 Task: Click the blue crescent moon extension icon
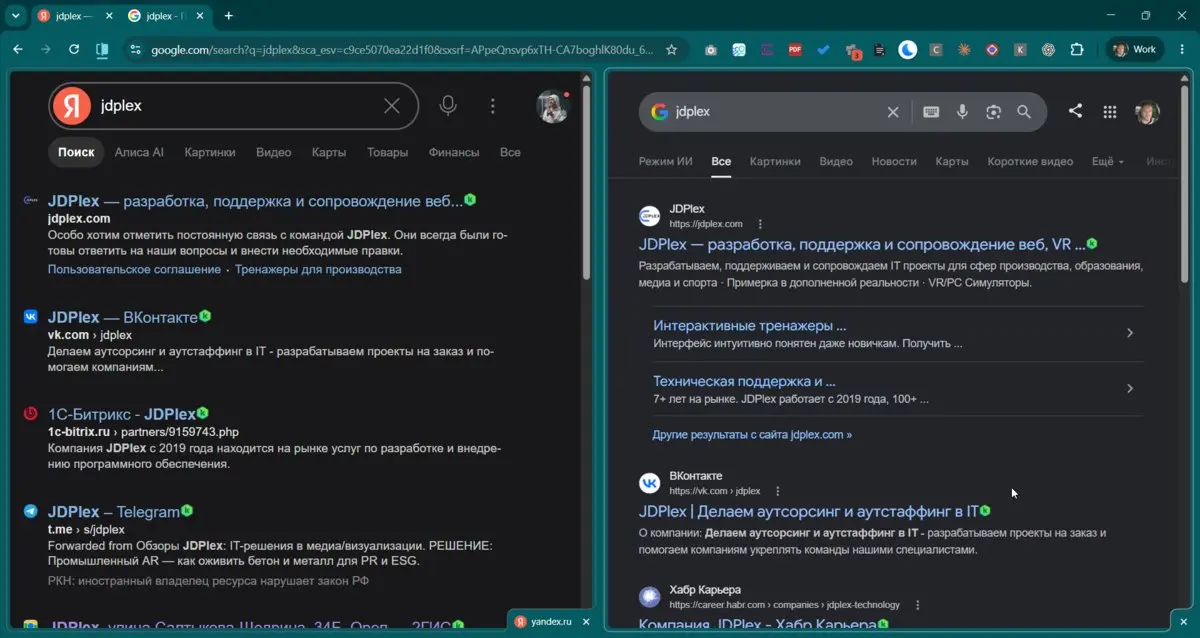tap(907, 49)
